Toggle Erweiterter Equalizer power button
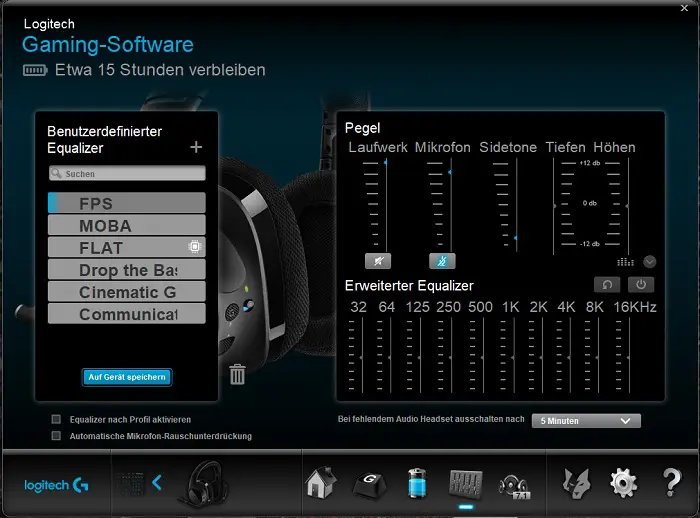Screen dimensions: 700x518 tap(641, 285)
